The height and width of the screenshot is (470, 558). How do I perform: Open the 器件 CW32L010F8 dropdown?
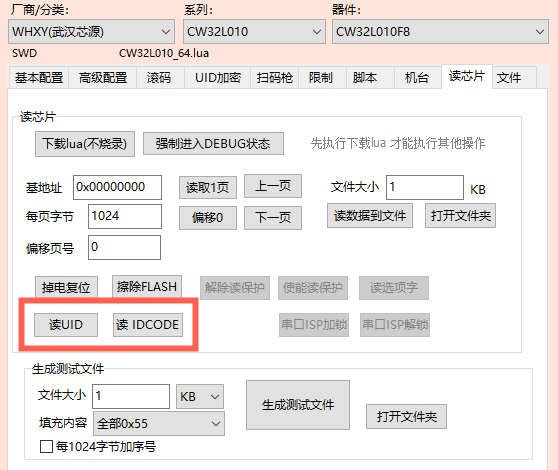tap(440, 32)
